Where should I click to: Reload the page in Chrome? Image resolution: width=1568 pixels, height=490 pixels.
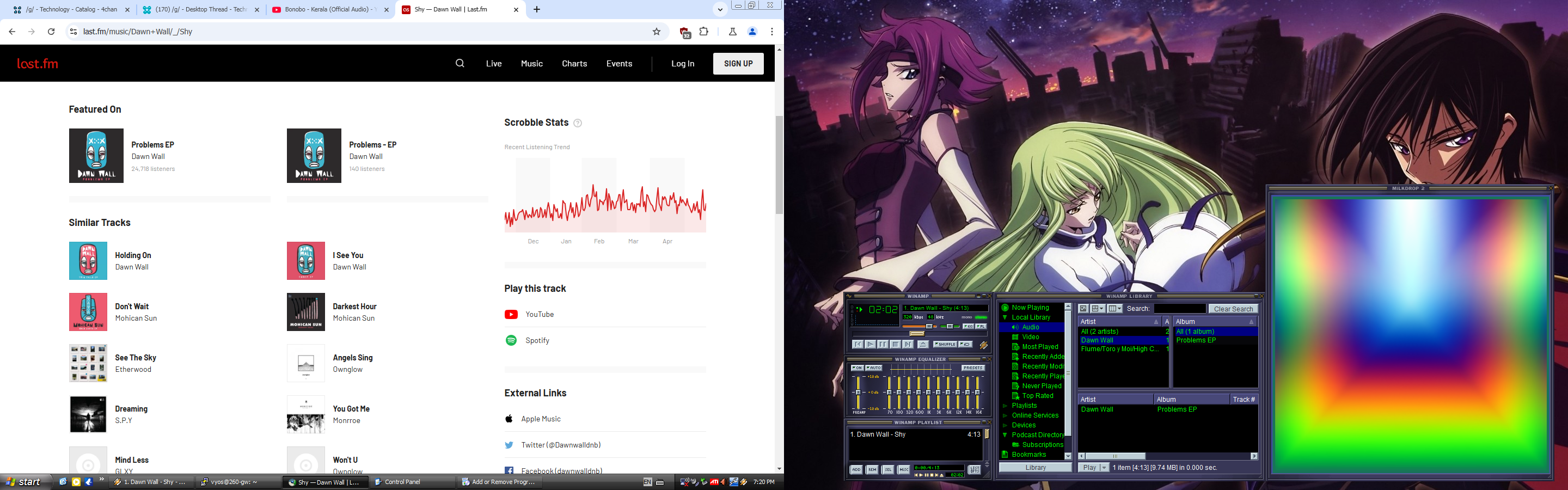click(x=51, y=32)
